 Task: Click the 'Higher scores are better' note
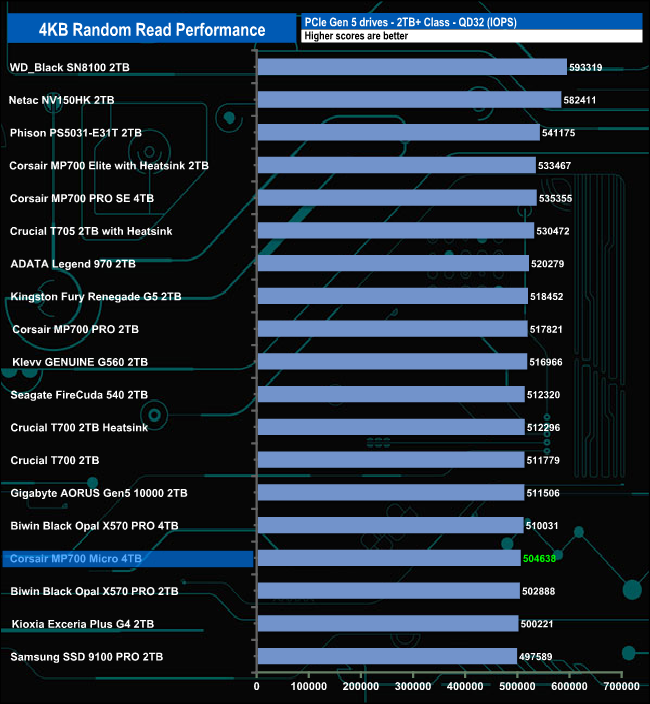pos(356,36)
